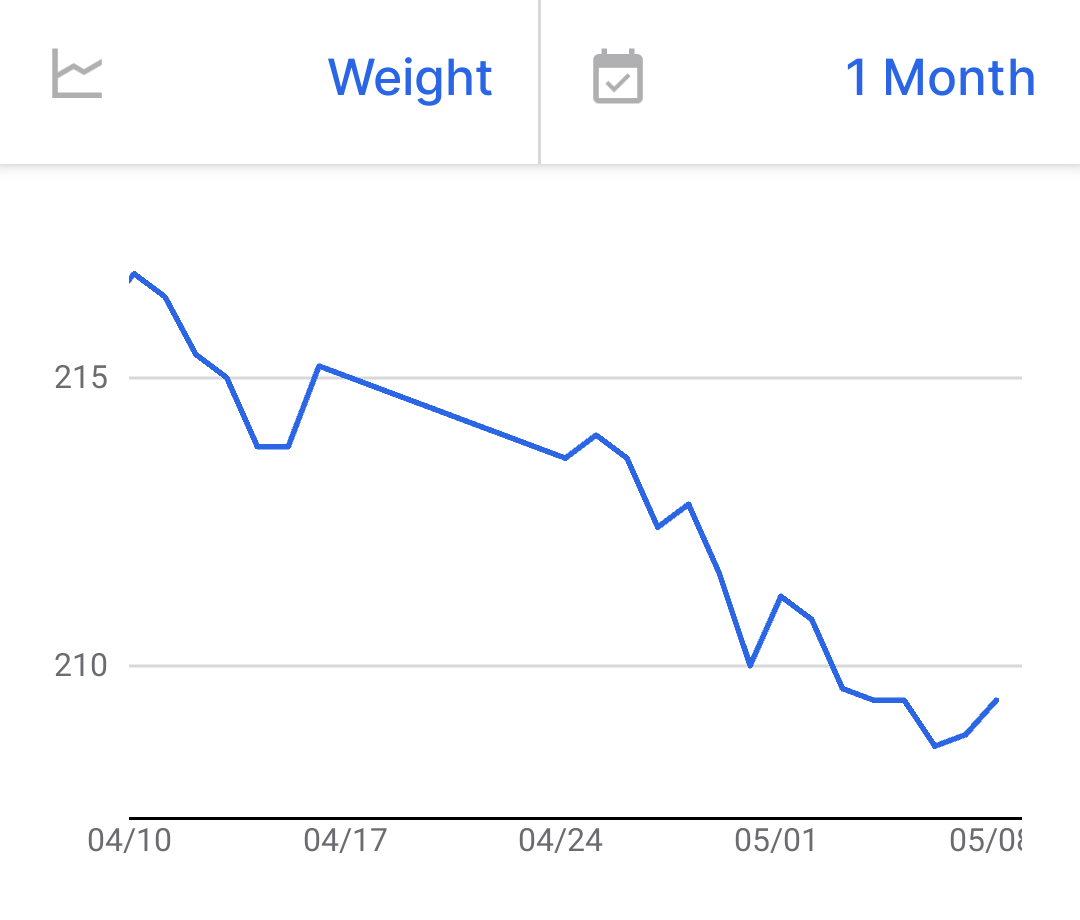Open the Weight metric selector
1080x920 pixels.
[410, 77]
